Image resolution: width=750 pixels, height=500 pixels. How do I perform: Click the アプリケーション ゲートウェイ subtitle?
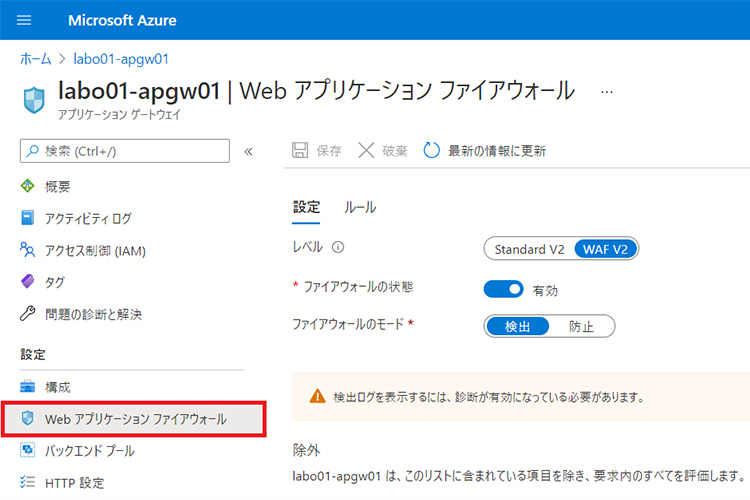(x=119, y=115)
